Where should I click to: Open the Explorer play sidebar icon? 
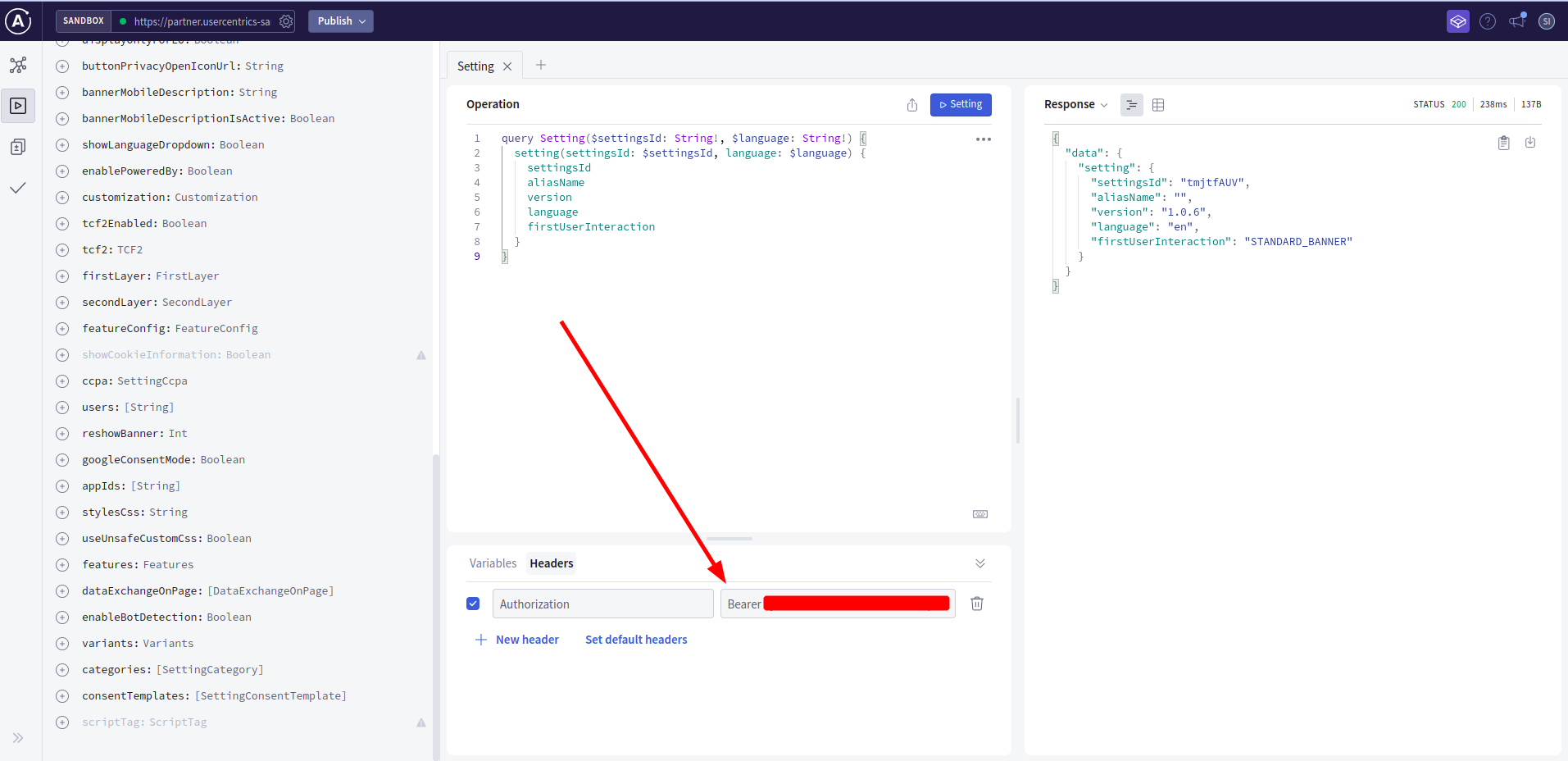click(x=18, y=106)
